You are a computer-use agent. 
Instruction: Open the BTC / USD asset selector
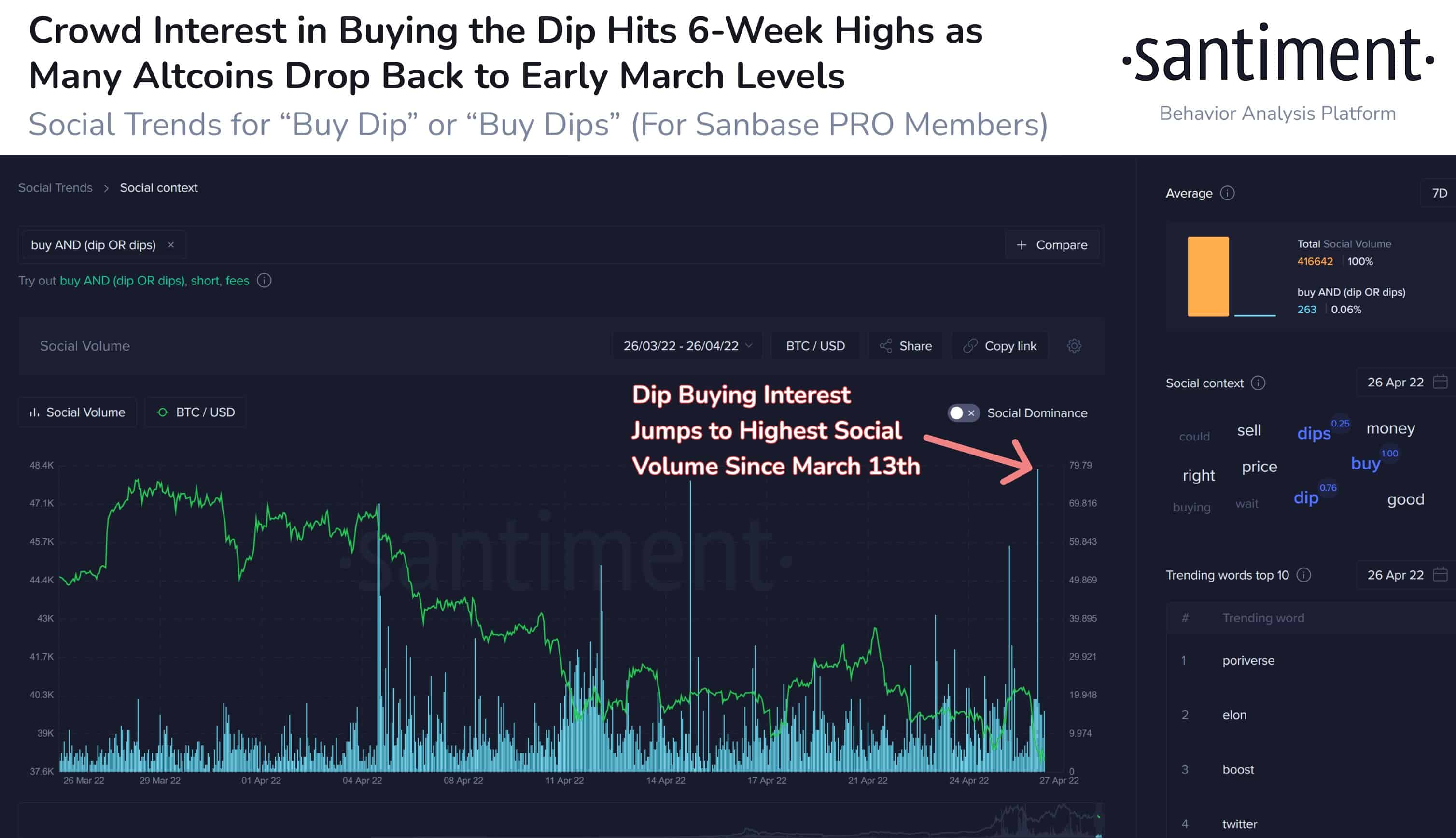coord(815,346)
